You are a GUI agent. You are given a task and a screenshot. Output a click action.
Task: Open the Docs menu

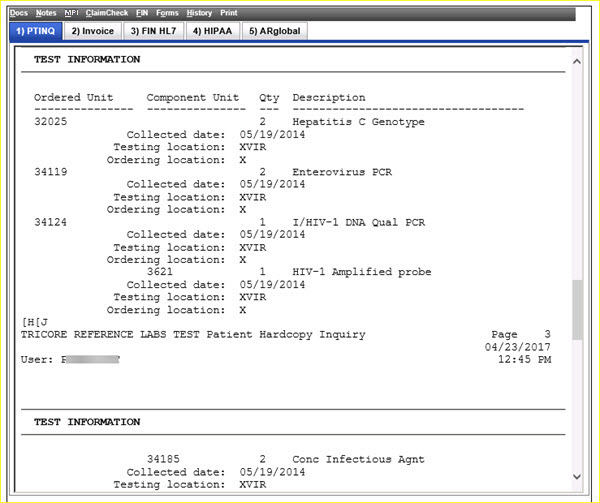click(x=19, y=13)
